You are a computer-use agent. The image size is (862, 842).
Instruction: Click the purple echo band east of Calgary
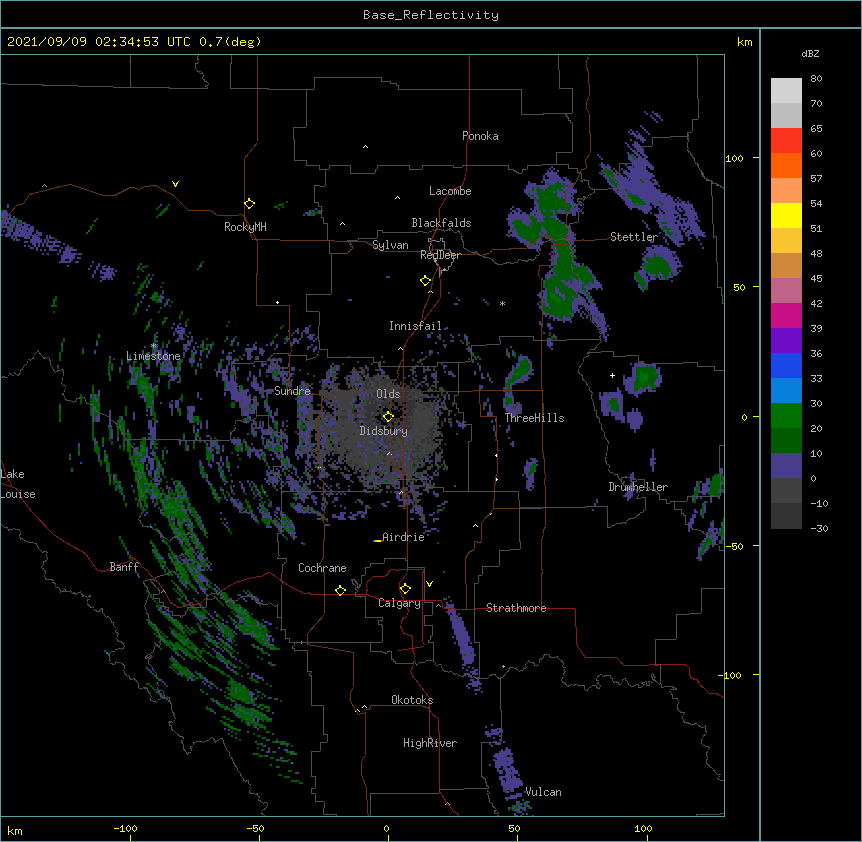[x=461, y=635]
